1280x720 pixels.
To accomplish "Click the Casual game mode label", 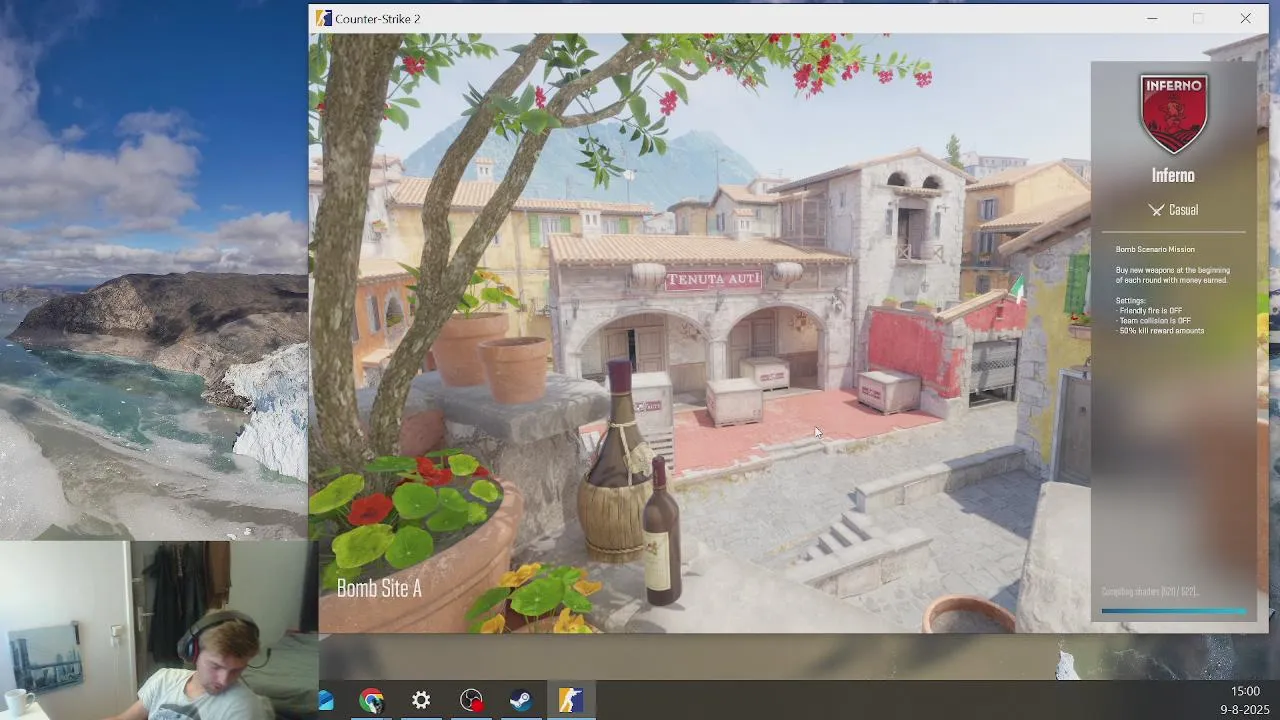I will [x=1183, y=210].
